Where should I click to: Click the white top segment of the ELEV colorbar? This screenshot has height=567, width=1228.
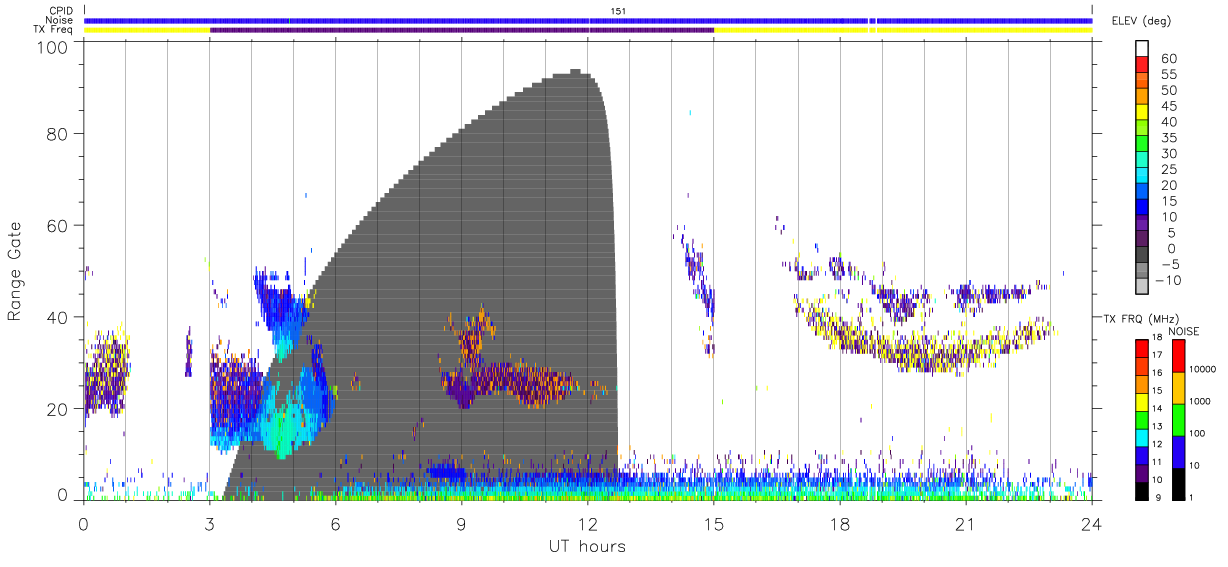tap(1141, 49)
